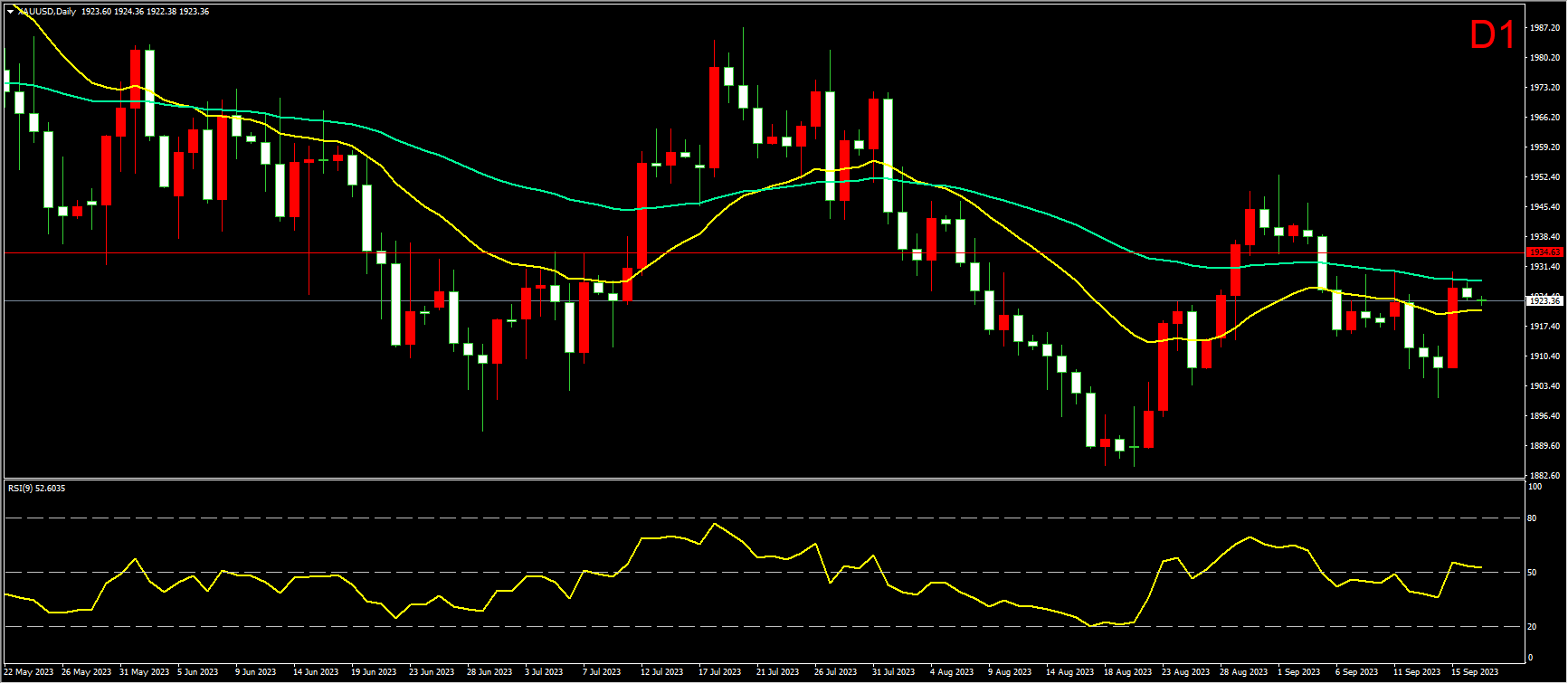This screenshot has width=1568, height=684.
Task: Click the 1959.20 price scale label
Action: tap(1544, 147)
